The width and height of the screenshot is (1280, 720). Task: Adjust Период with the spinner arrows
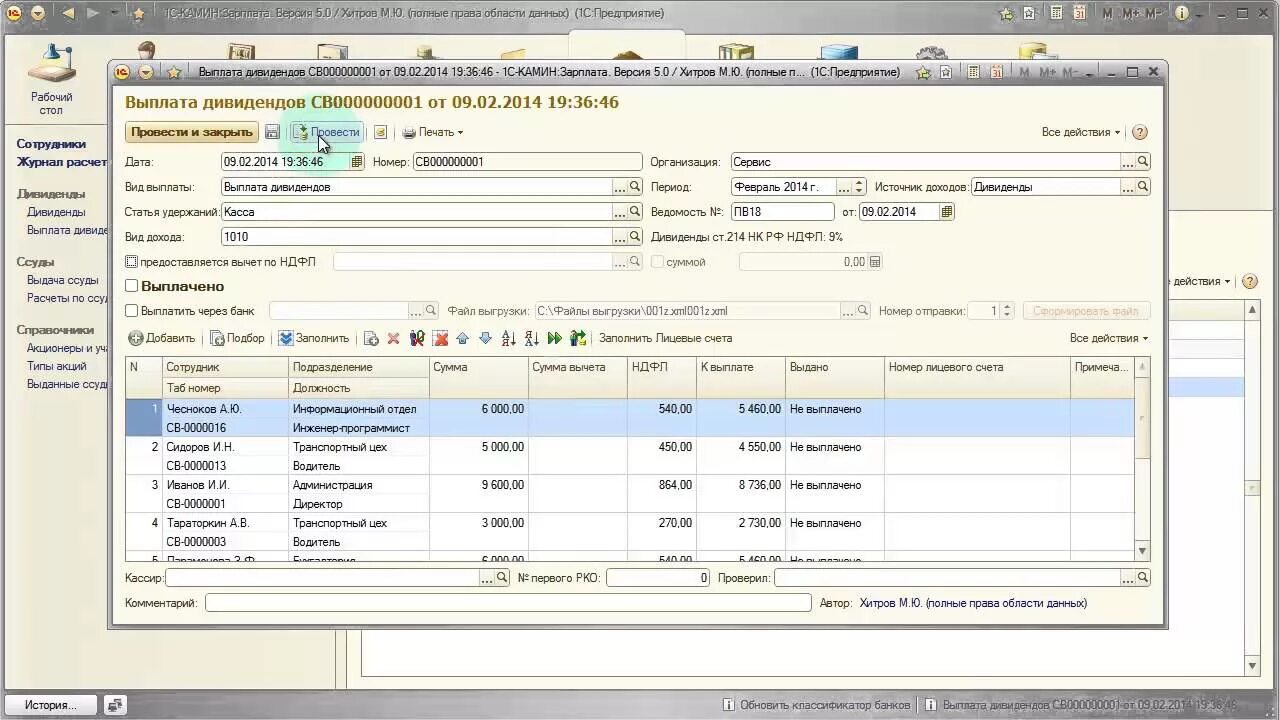858,187
